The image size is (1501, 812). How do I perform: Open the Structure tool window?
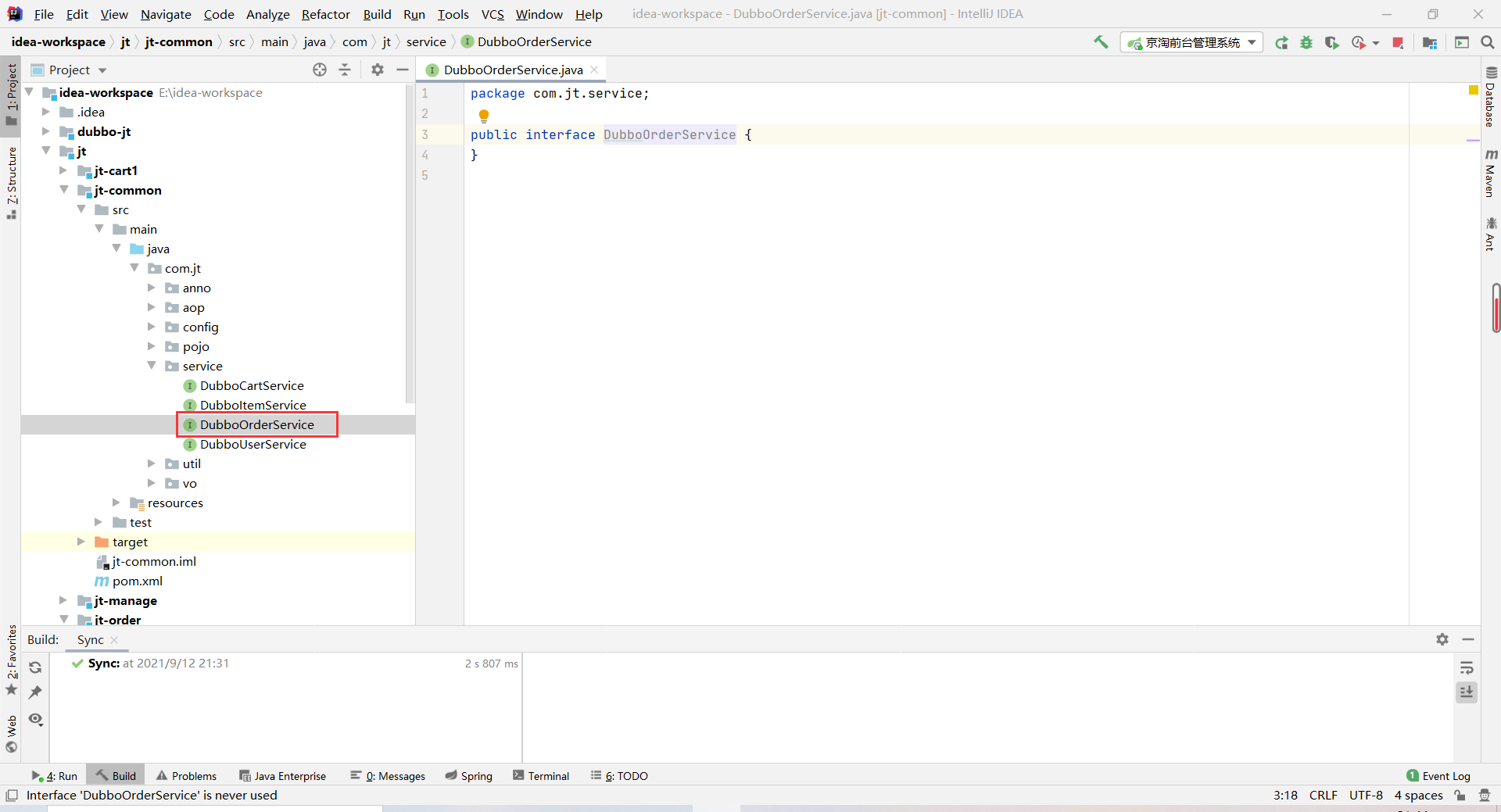tap(11, 182)
